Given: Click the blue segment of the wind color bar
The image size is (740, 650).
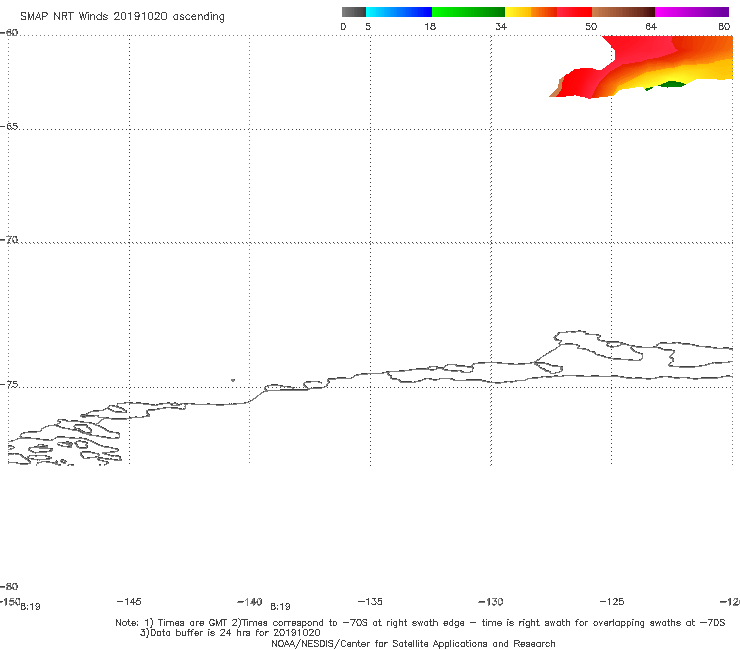Looking at the screenshot, I should pyautogui.click(x=399, y=12).
